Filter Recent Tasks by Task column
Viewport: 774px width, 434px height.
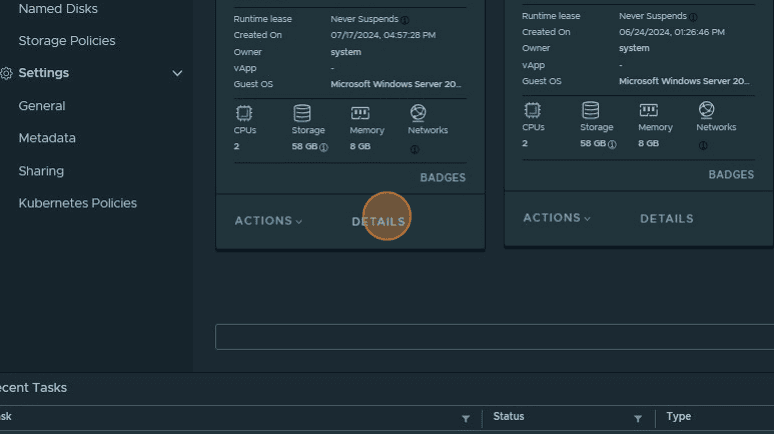(465, 419)
